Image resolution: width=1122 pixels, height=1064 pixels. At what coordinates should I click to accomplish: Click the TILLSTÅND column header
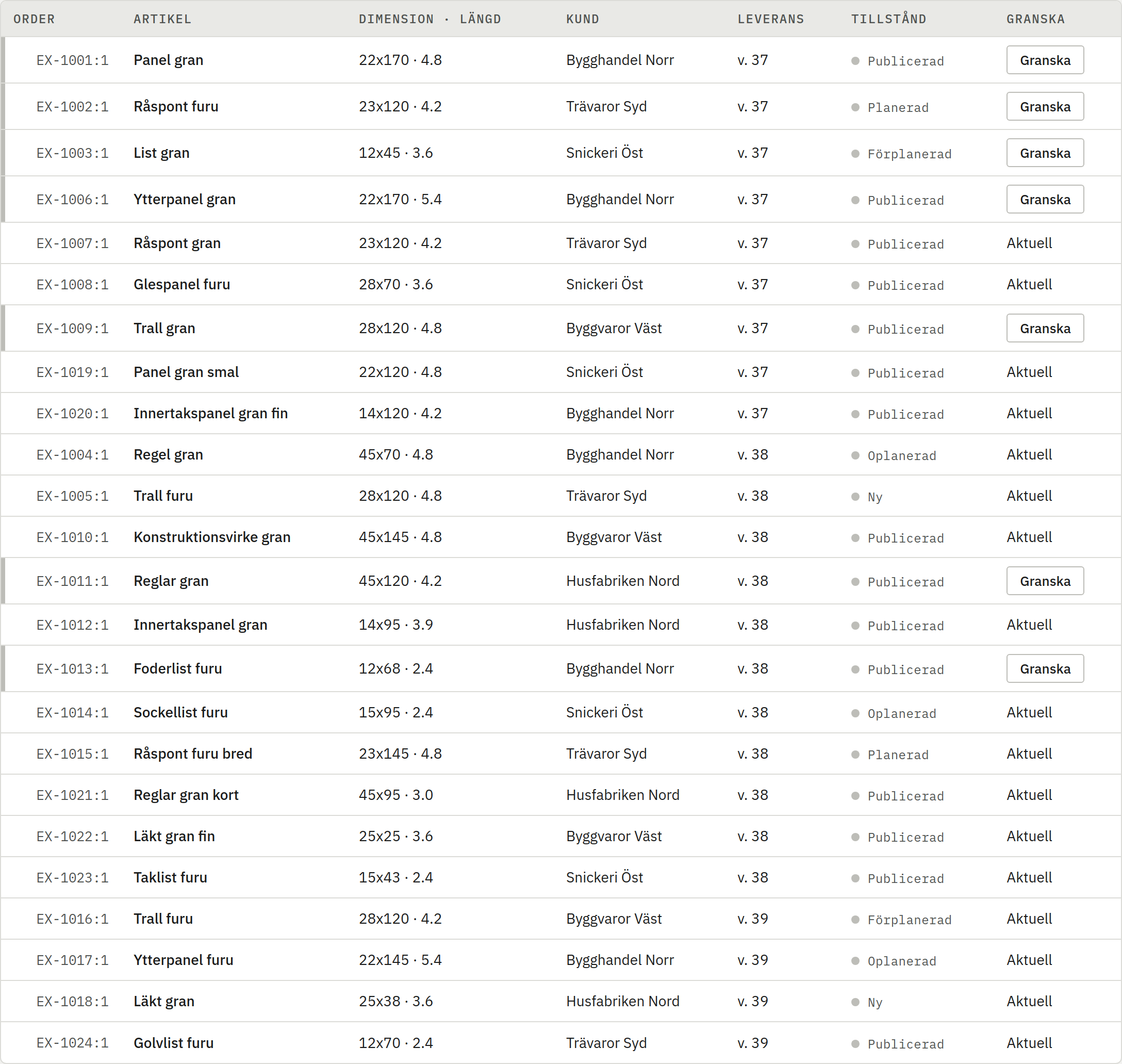pyautogui.click(x=888, y=19)
